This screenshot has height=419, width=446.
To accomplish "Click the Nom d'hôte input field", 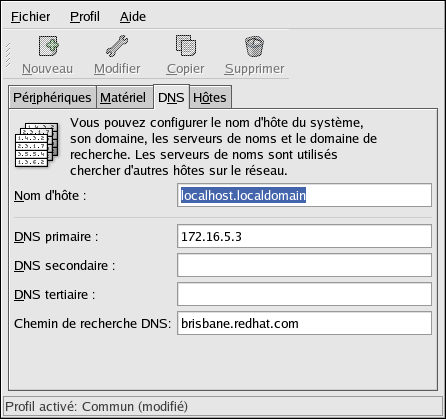I will pyautogui.click(x=304, y=195).
